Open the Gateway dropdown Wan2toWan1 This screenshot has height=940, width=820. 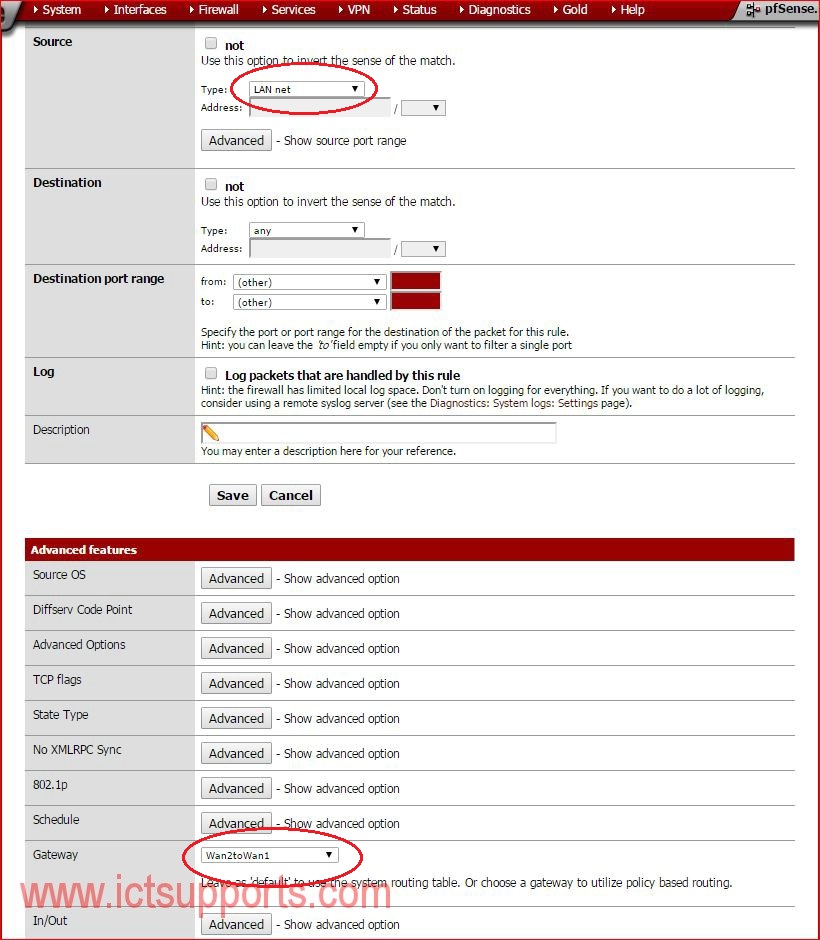[x=270, y=855]
